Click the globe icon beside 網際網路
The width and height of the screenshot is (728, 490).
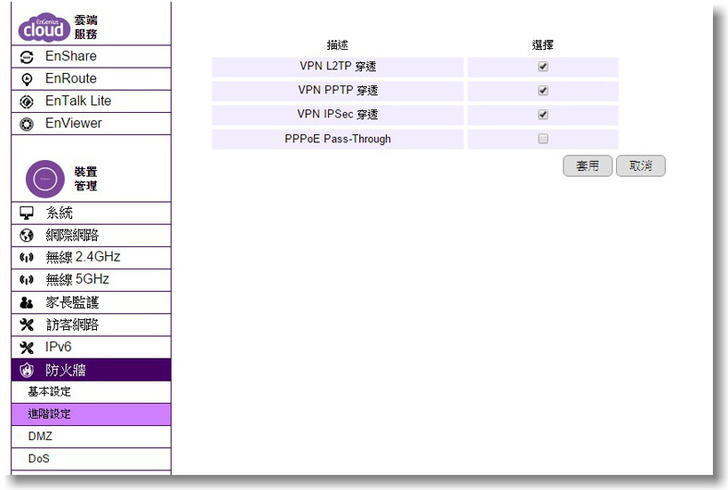click(x=26, y=235)
